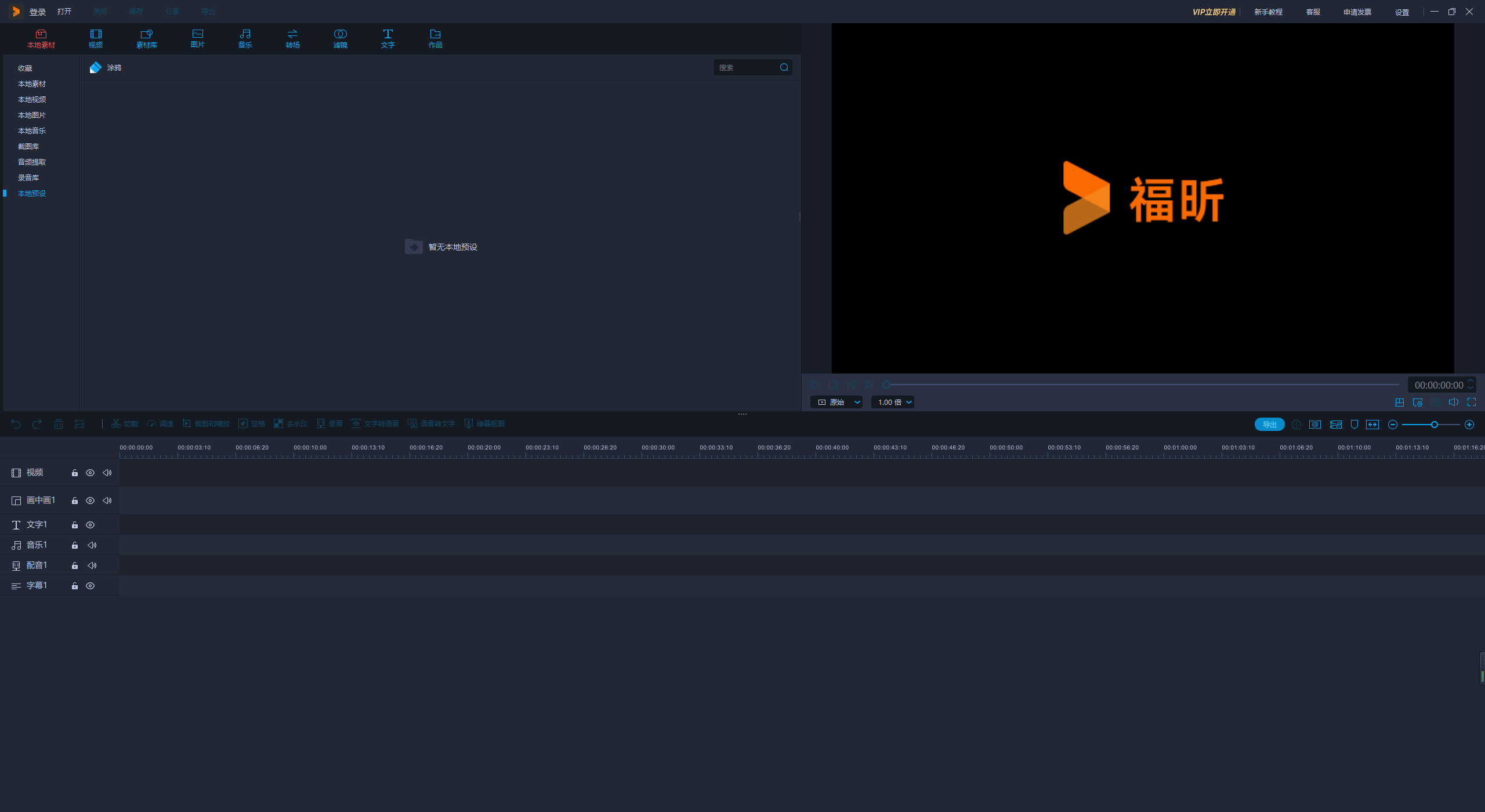The height and width of the screenshot is (812, 1485).
Task: Start 录音 voice recording
Action: [x=329, y=424]
